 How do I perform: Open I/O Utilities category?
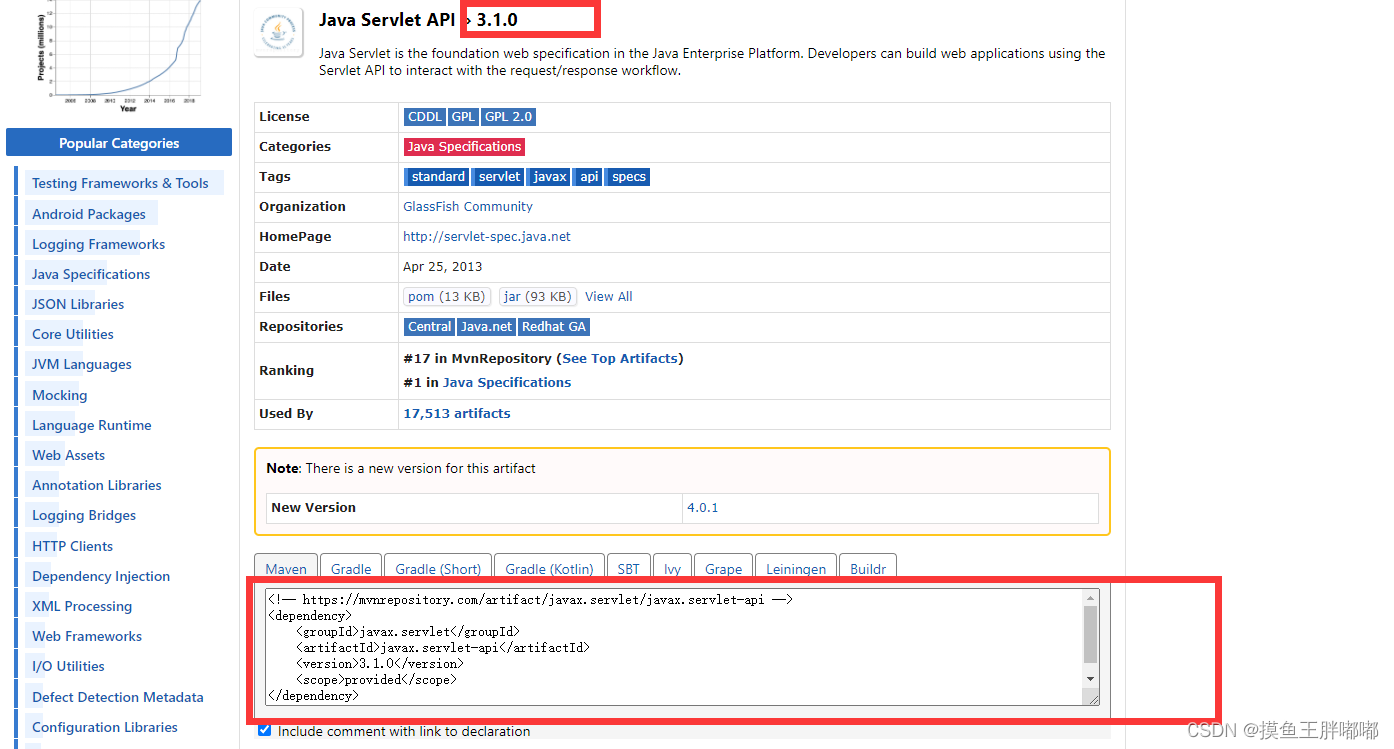pyautogui.click(x=68, y=666)
